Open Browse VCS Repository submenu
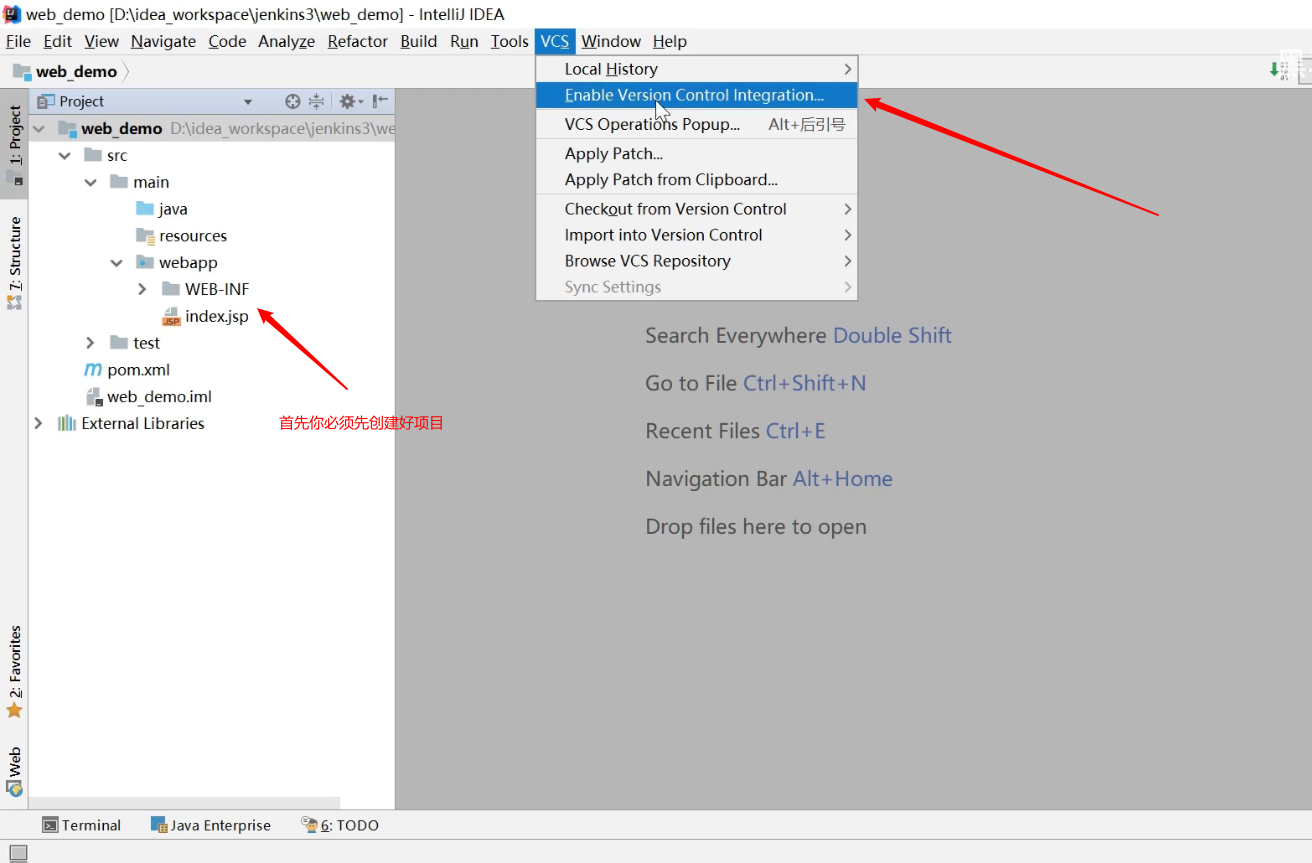Viewport: 1312px width, 863px height. (x=697, y=261)
